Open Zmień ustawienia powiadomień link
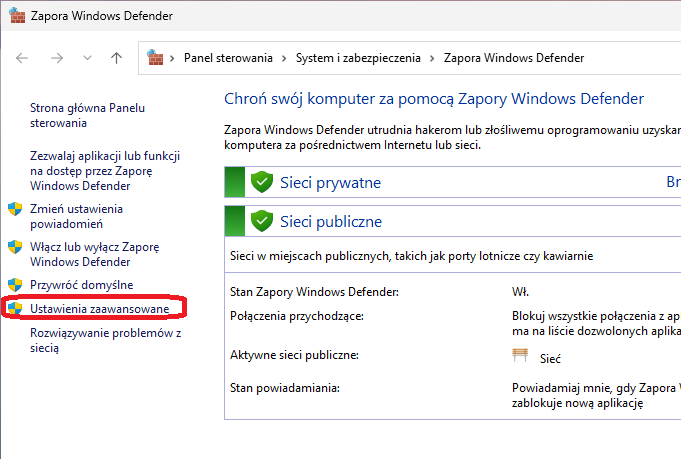Viewport: 681px width, 459px height. click(x=76, y=216)
